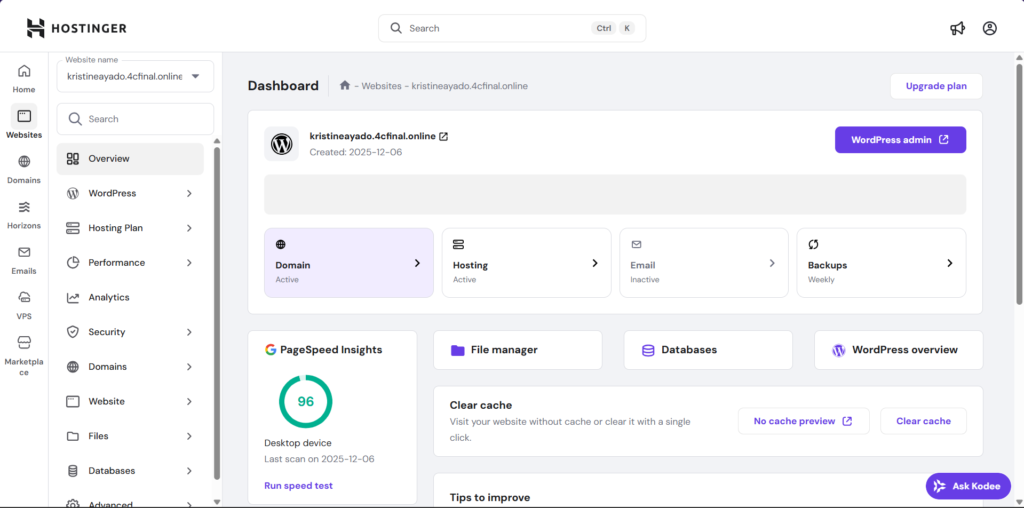Click the PageSpeed score circle showing 96
The image size is (1024, 508).
coord(305,402)
